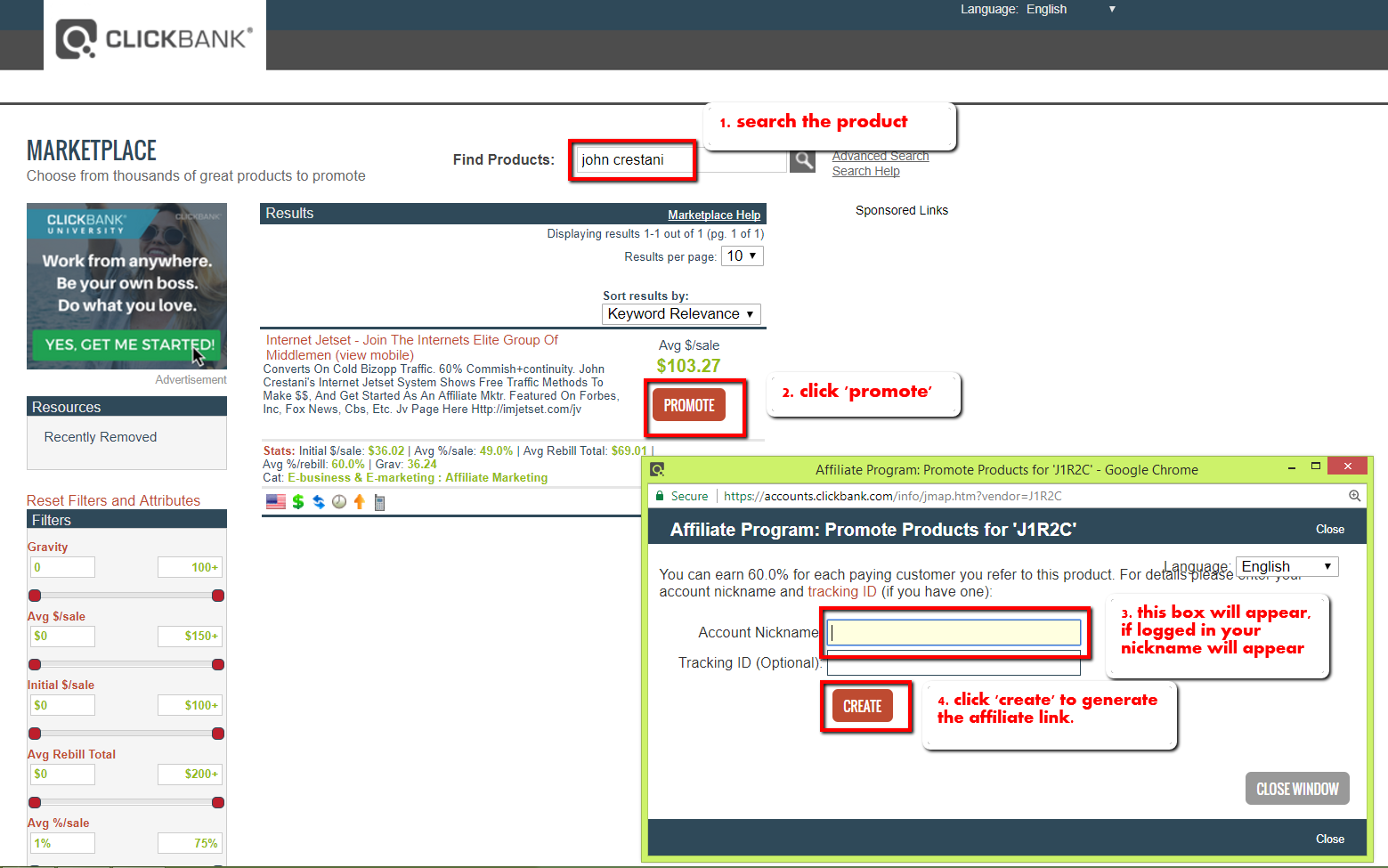
Task: Click the Initial $/sale slider left handle
Action: click(35, 734)
